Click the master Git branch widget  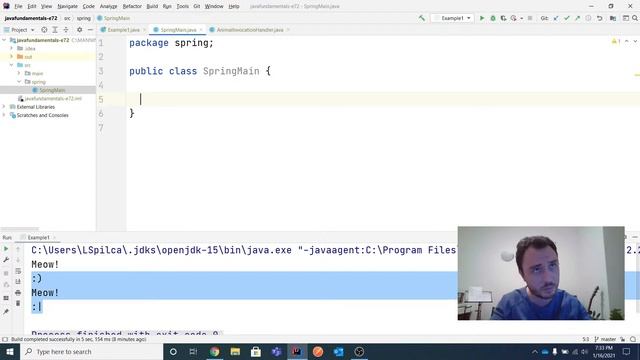pyautogui.click(x=605, y=339)
